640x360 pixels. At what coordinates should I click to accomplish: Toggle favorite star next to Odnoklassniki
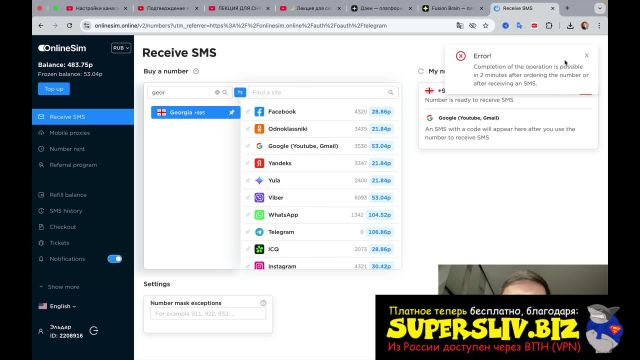[248, 129]
